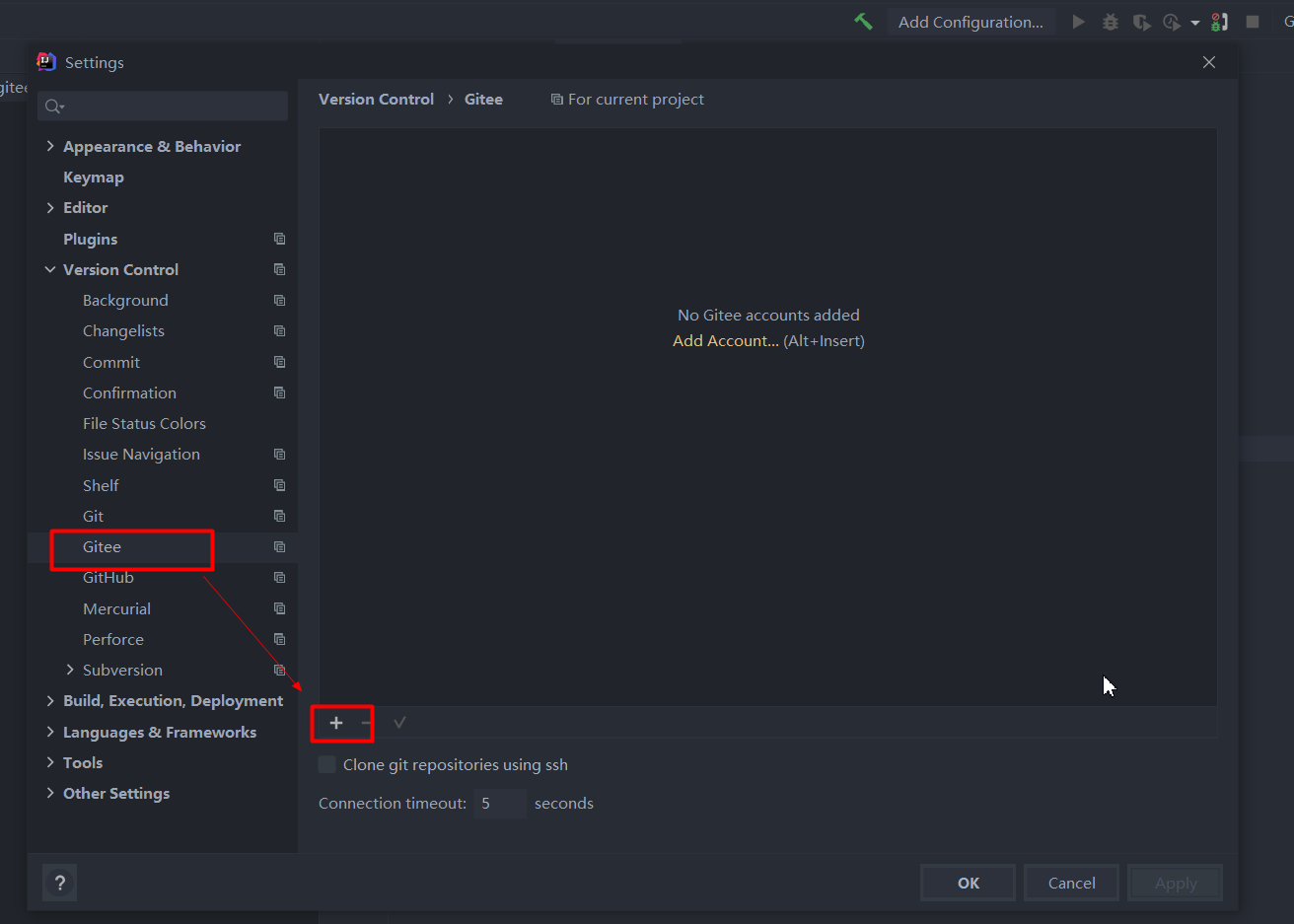Close the Settings dialog with X

(x=1209, y=62)
